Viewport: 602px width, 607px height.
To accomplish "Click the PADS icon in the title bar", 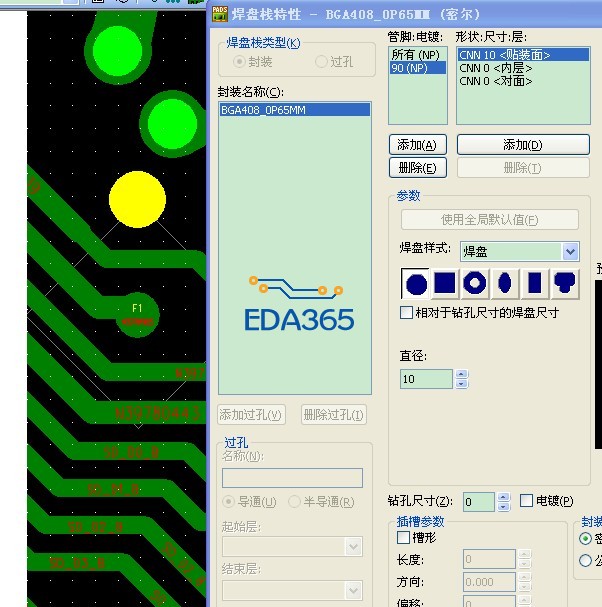I will click(x=220, y=14).
